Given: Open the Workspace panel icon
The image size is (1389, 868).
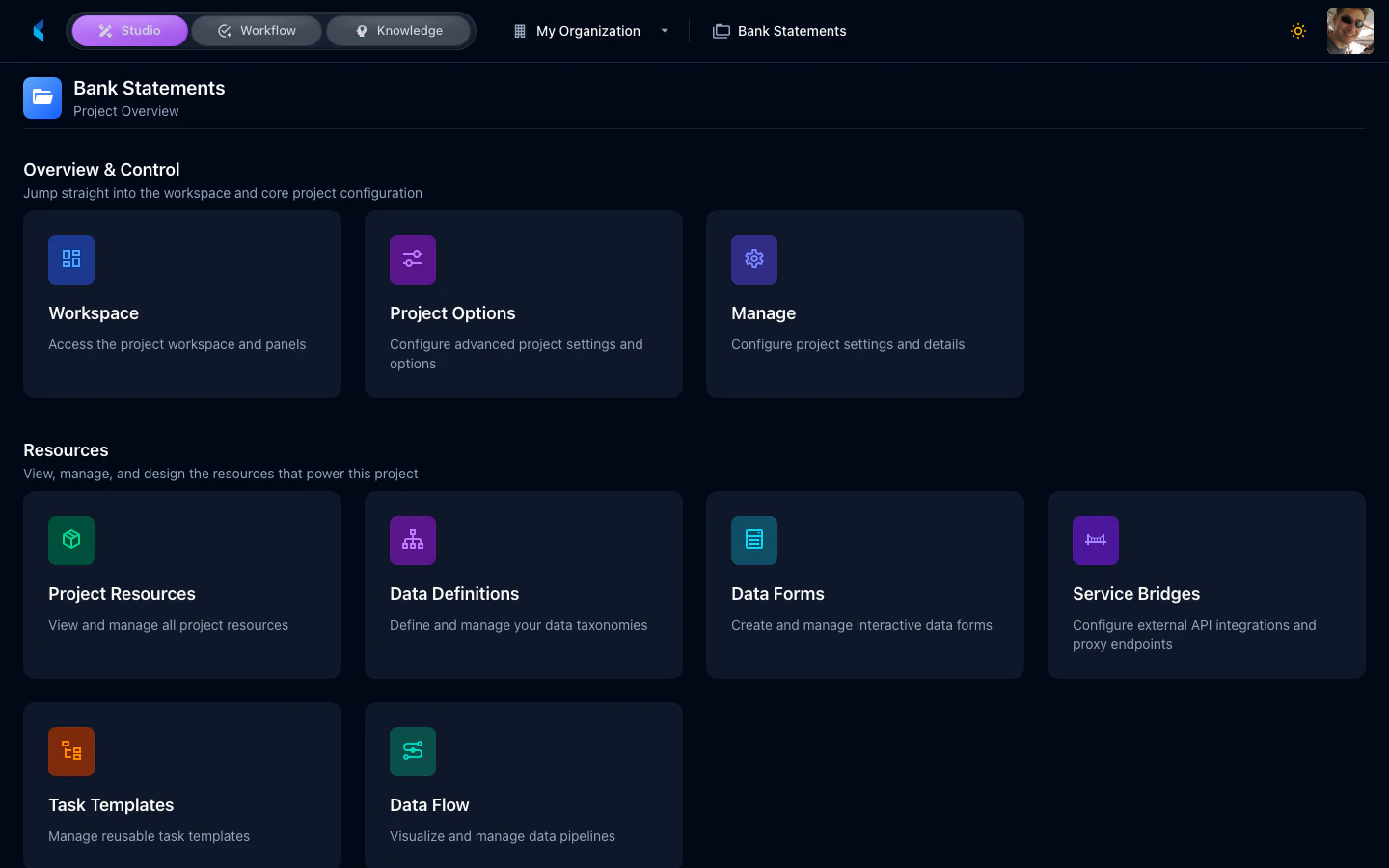Looking at the screenshot, I should [71, 259].
